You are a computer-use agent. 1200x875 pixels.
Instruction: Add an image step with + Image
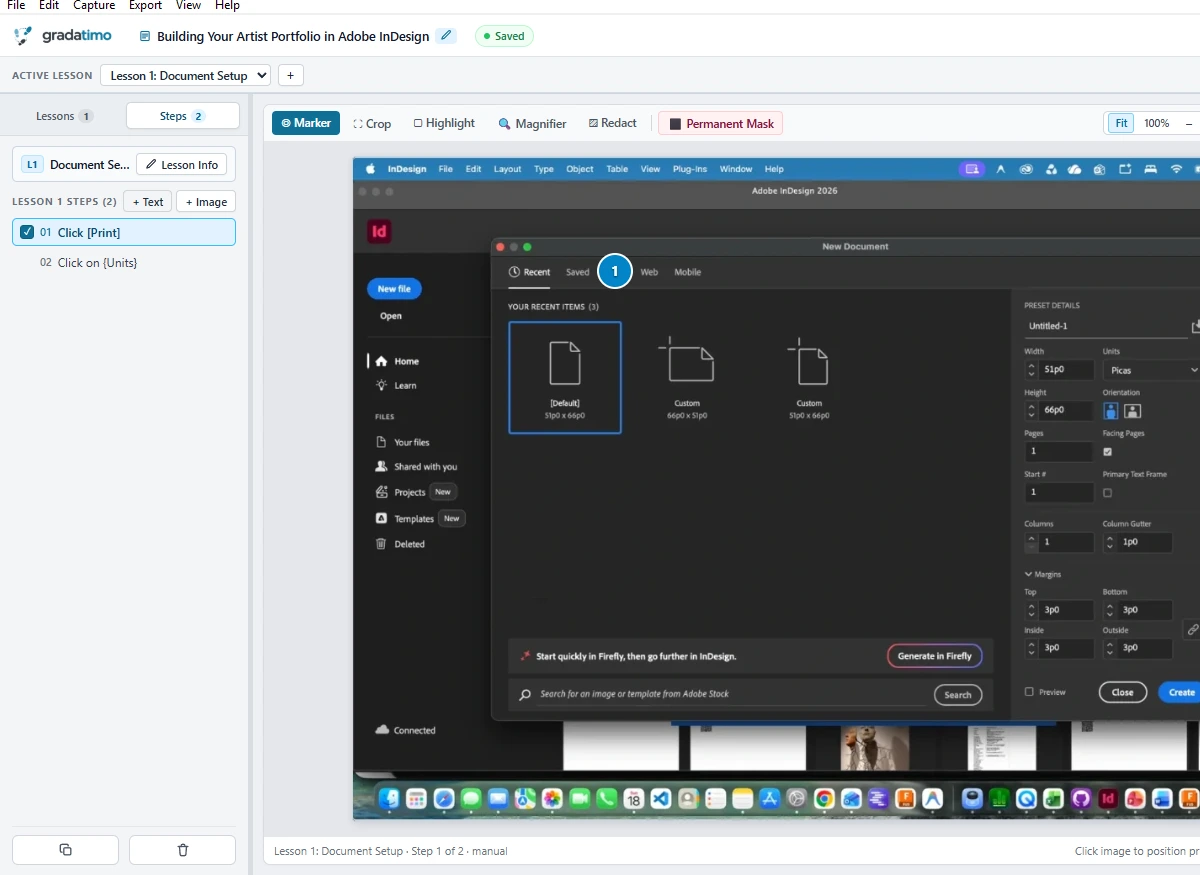tap(206, 202)
